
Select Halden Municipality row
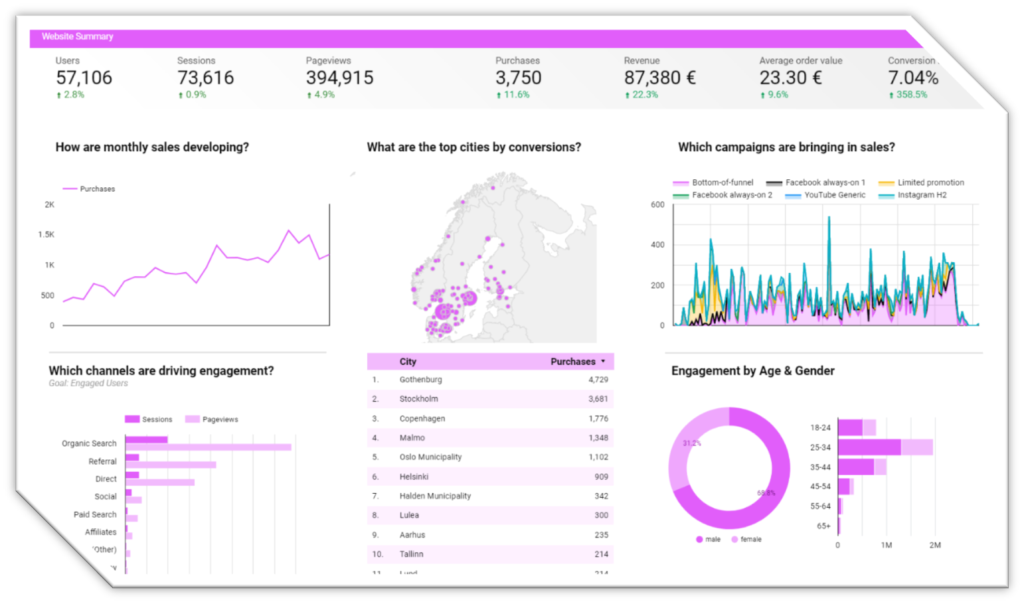pos(490,496)
